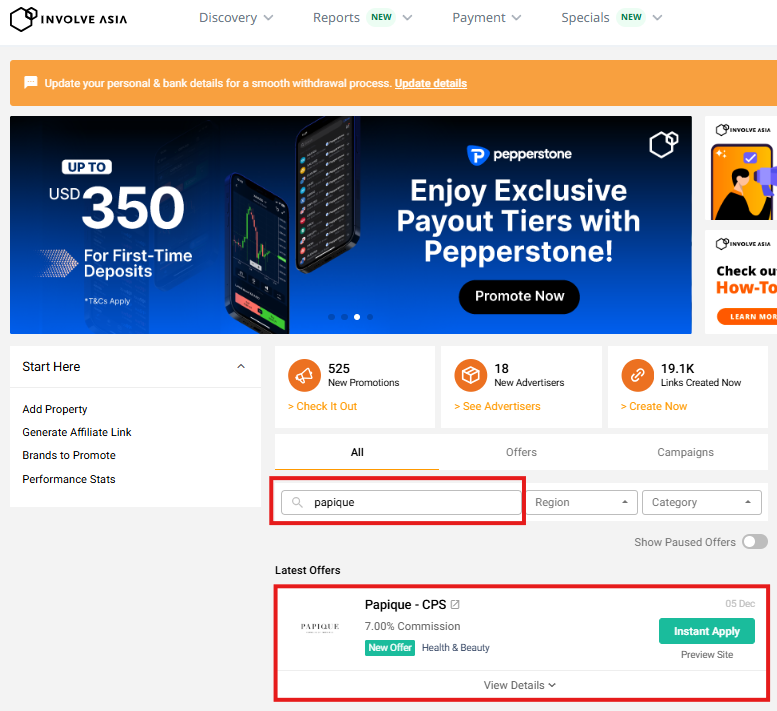This screenshot has height=711, width=777.
Task: Collapse the Start Here panel
Action: (x=241, y=367)
